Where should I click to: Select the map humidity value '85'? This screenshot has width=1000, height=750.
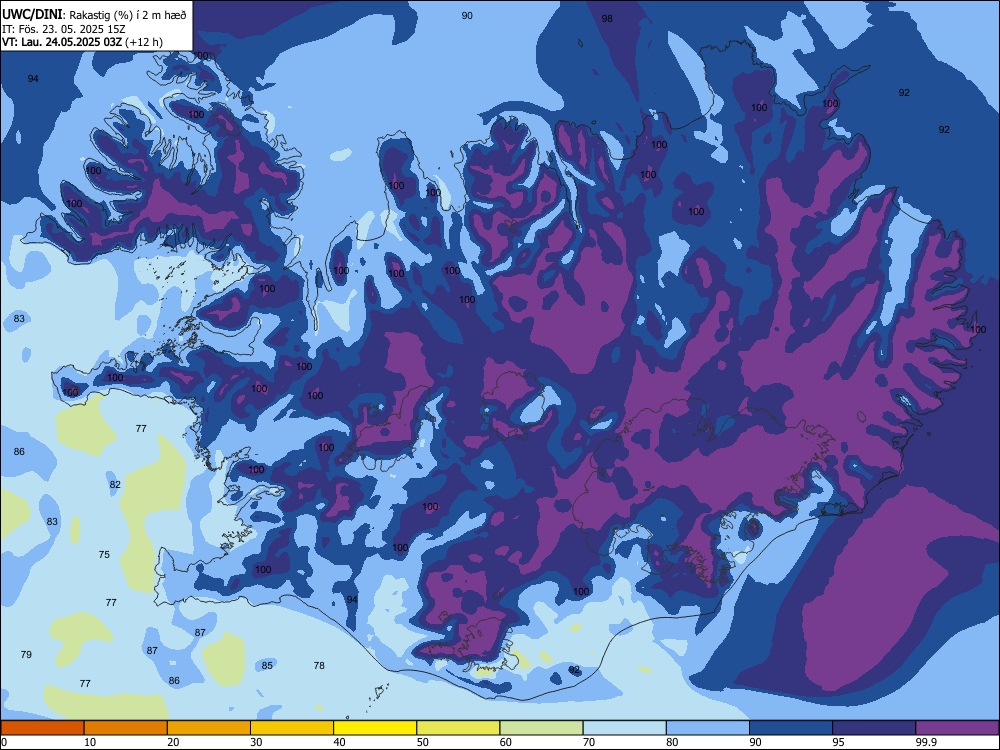[x=267, y=665]
